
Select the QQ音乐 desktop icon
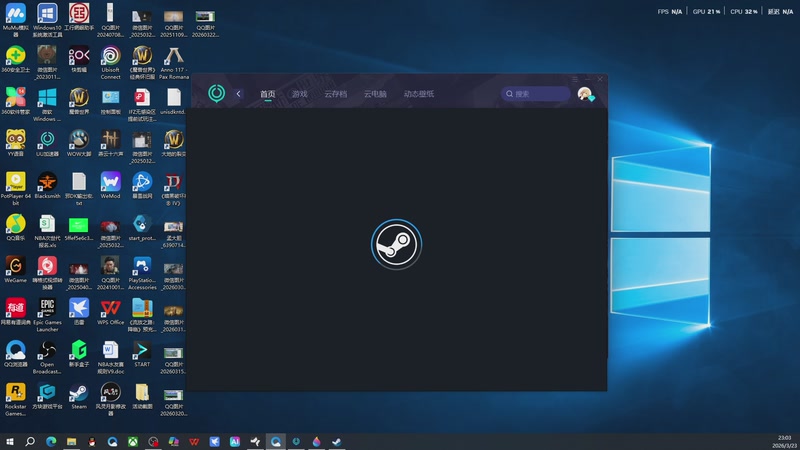point(15,228)
